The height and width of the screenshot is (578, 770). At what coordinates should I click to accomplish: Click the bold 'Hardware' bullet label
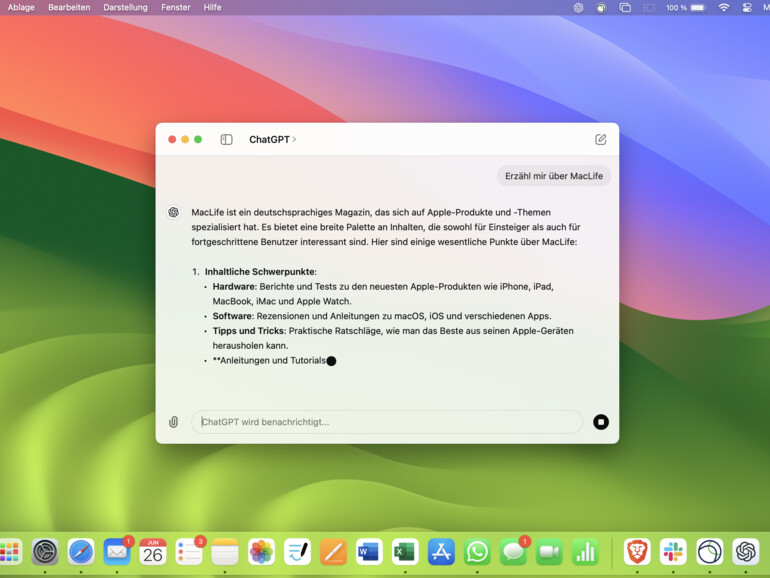234,286
